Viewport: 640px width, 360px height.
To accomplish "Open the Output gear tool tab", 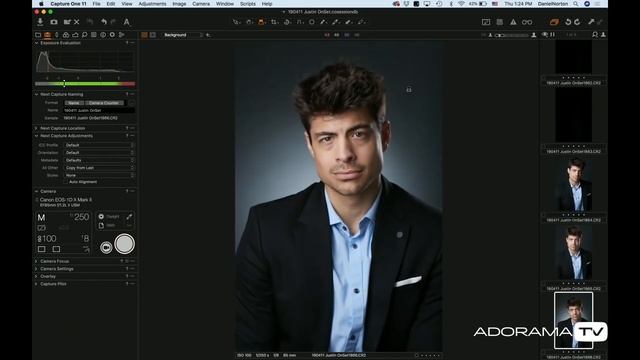I will click(112, 35).
